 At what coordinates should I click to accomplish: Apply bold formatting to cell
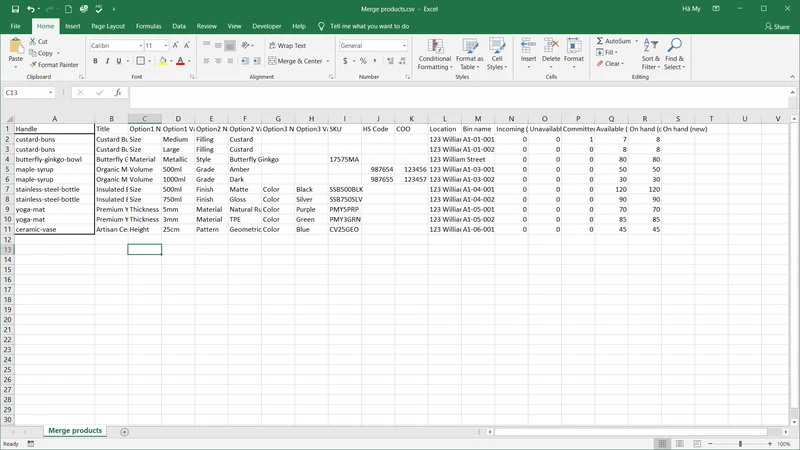(95, 61)
